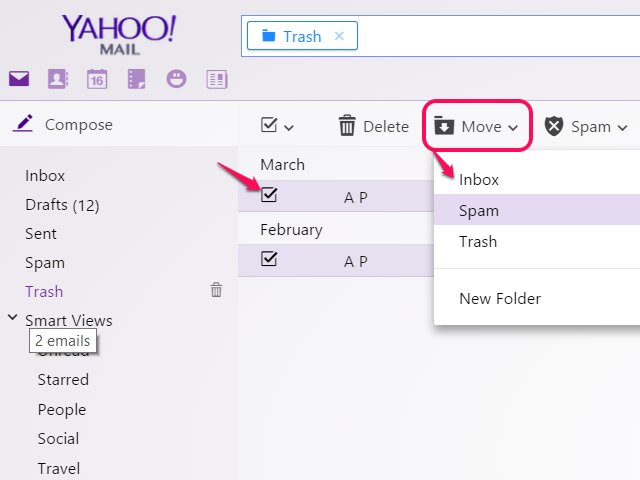Click the Delete button label
Viewport: 640px width, 480px height.
click(x=386, y=127)
